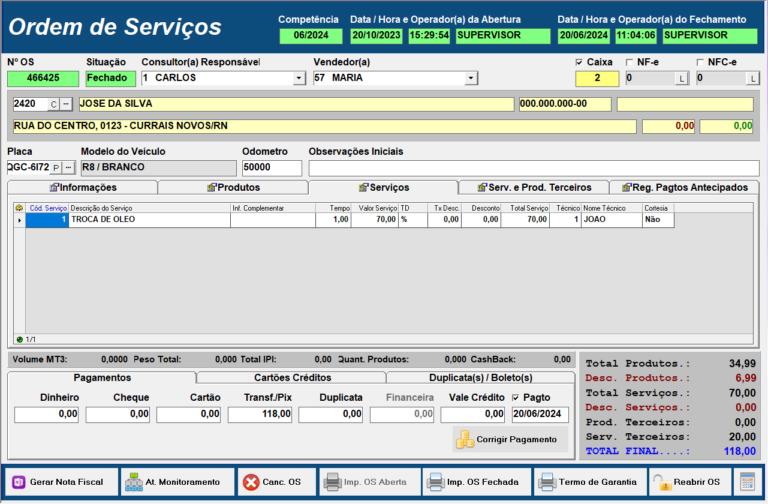Image resolution: width=768 pixels, height=504 pixels.
Task: Click the dash button next to client code
Action: coord(66,104)
